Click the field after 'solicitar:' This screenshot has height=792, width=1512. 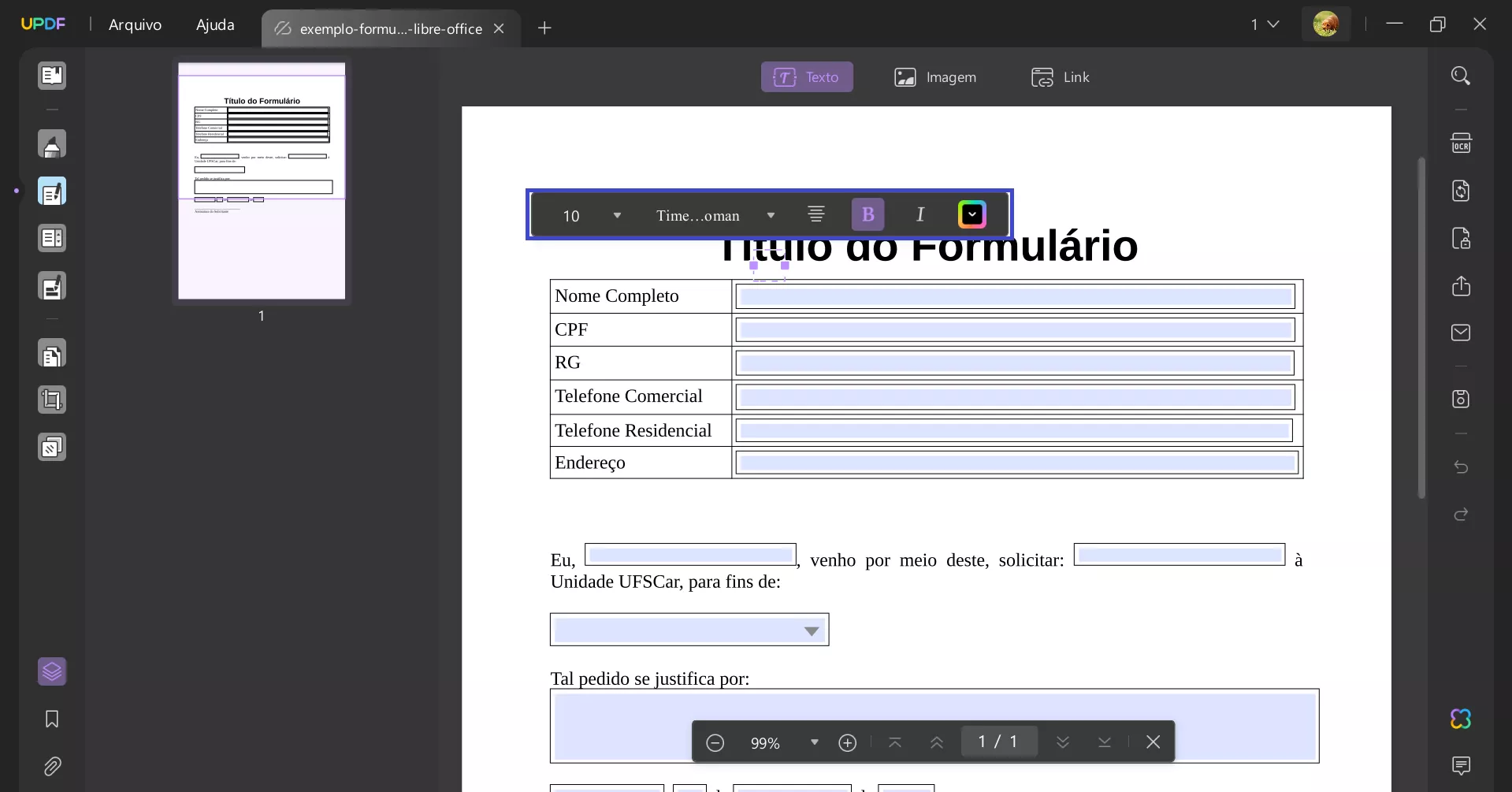click(1180, 555)
